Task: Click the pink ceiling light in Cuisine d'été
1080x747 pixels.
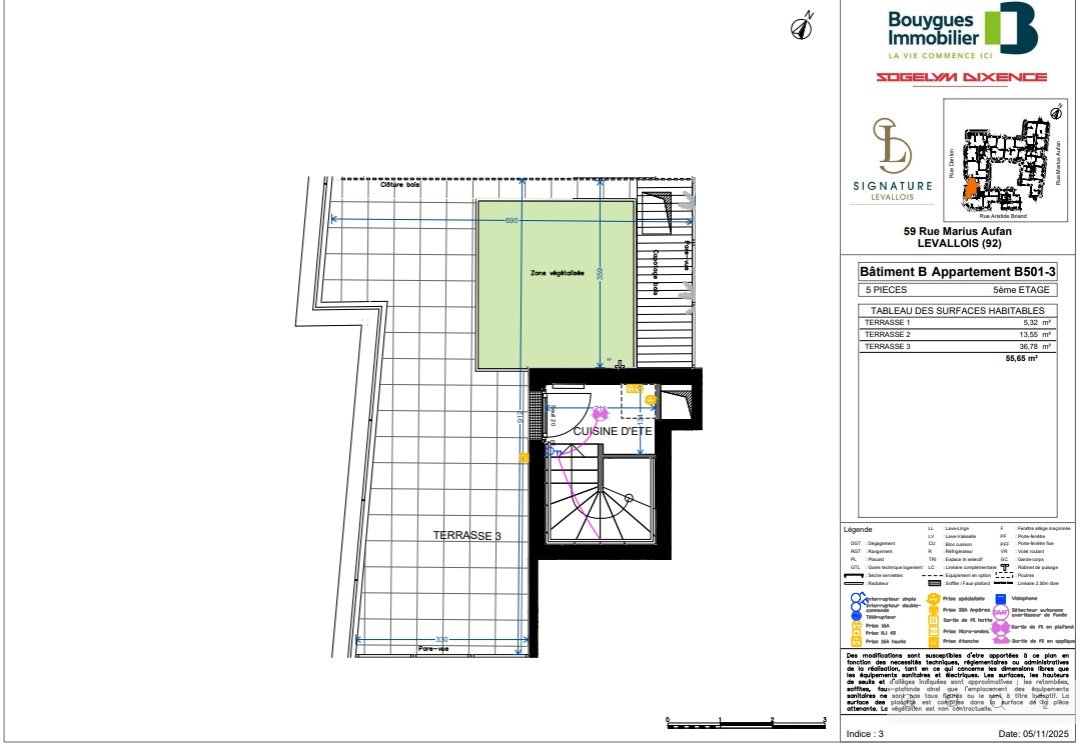Action: 600,414
